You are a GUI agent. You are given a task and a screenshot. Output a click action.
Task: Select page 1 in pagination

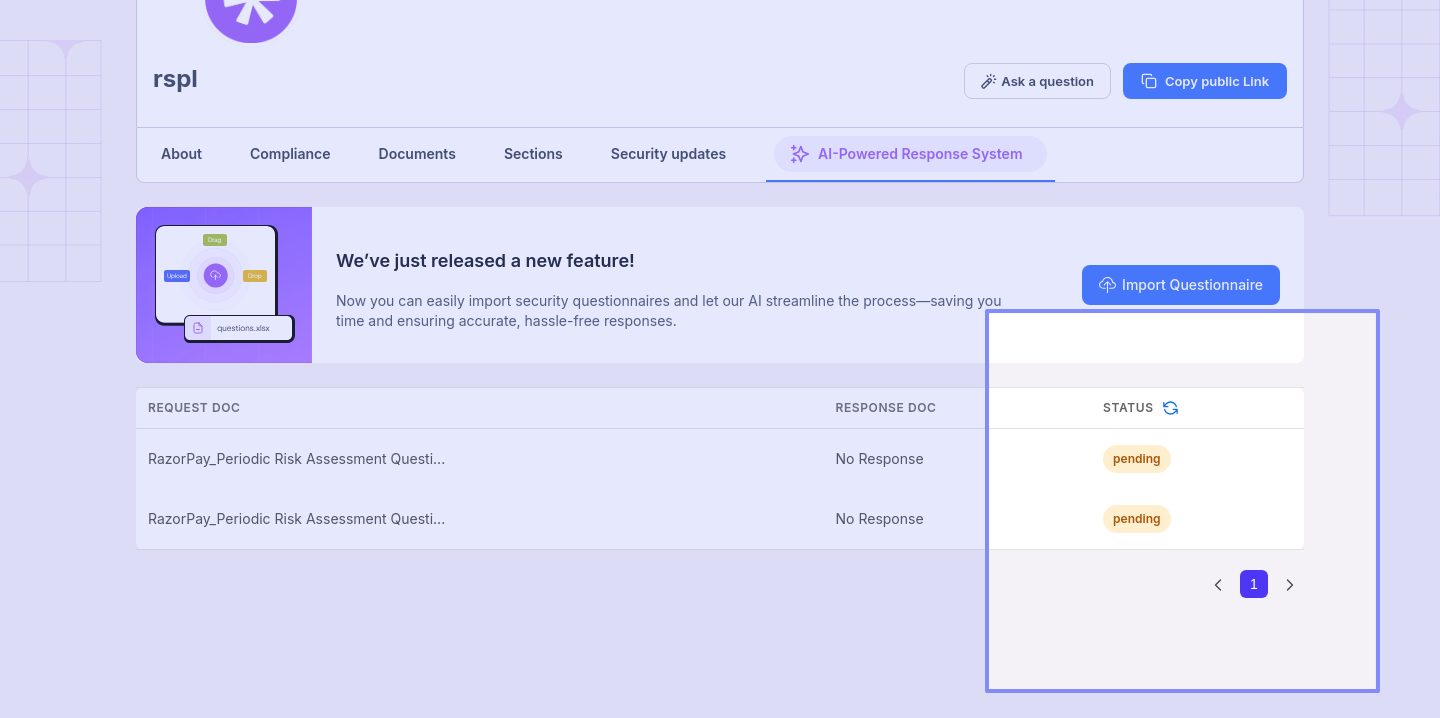pos(1254,584)
